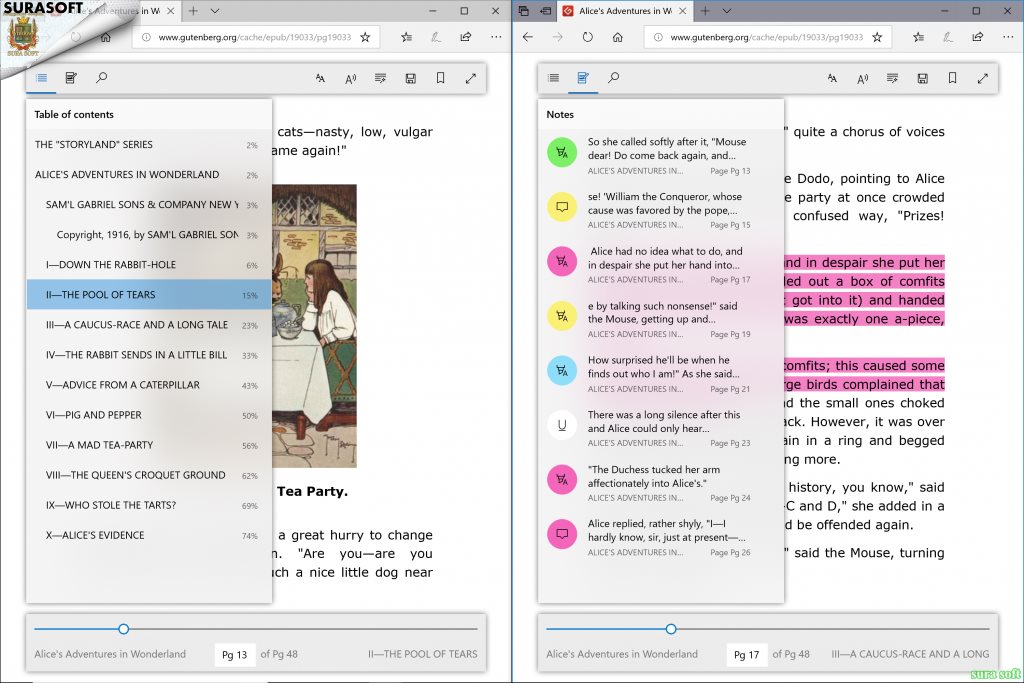This screenshot has width=1024, height=683.
Task: Open text options in left reader toolbar
Action: pyautogui.click(x=320, y=78)
